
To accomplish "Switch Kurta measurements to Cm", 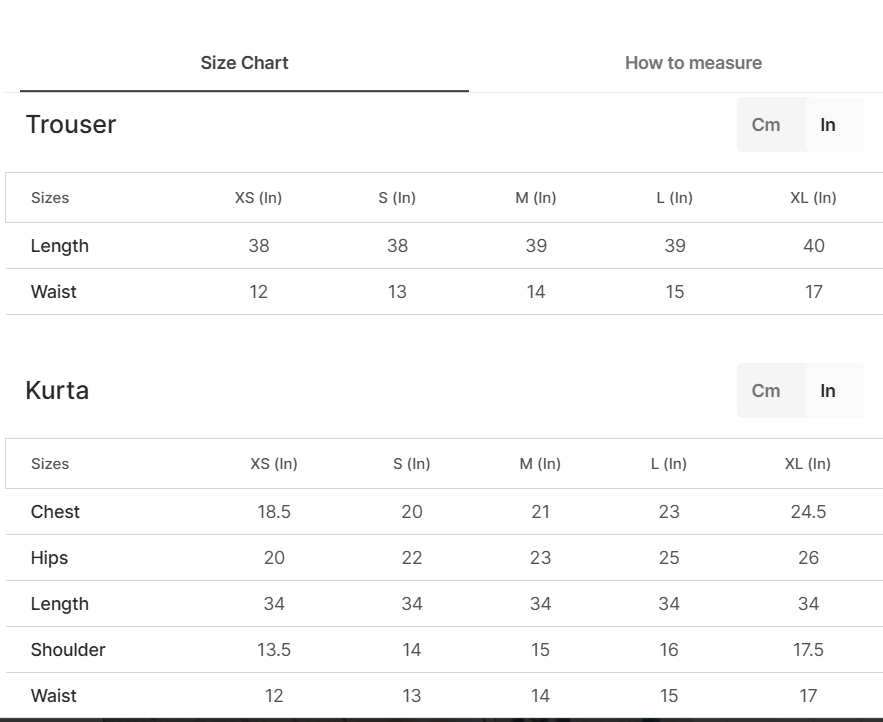I will 766,391.
